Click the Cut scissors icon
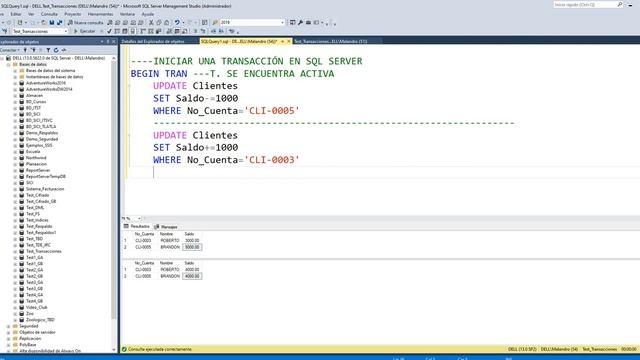Image resolution: width=640 pixels, height=360 pixels. [151, 22]
